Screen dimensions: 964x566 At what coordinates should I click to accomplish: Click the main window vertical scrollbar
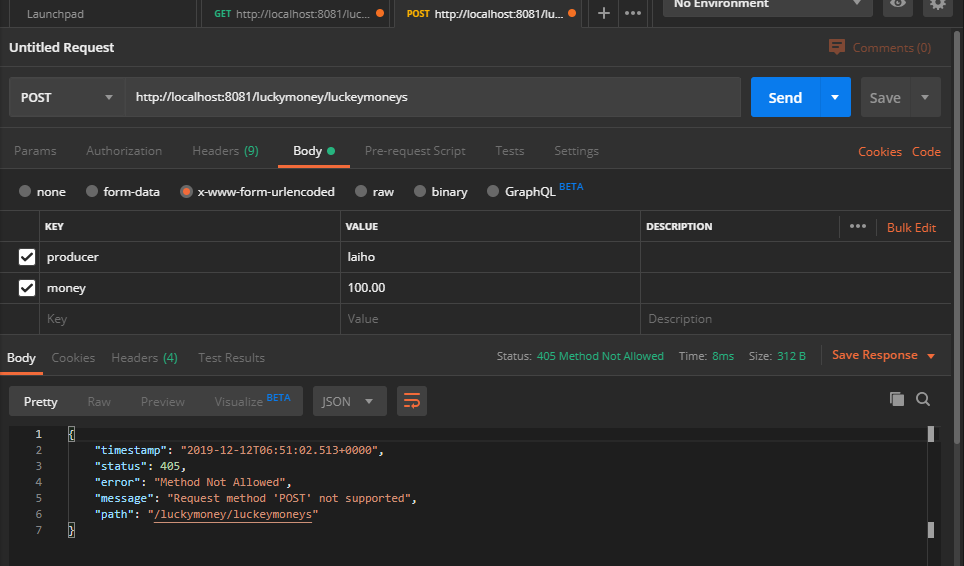pos(957,237)
